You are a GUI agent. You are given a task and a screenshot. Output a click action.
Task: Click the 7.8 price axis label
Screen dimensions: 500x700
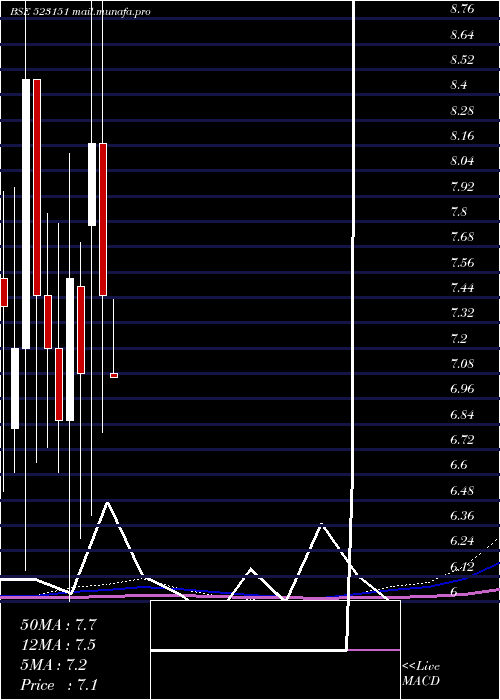459,212
